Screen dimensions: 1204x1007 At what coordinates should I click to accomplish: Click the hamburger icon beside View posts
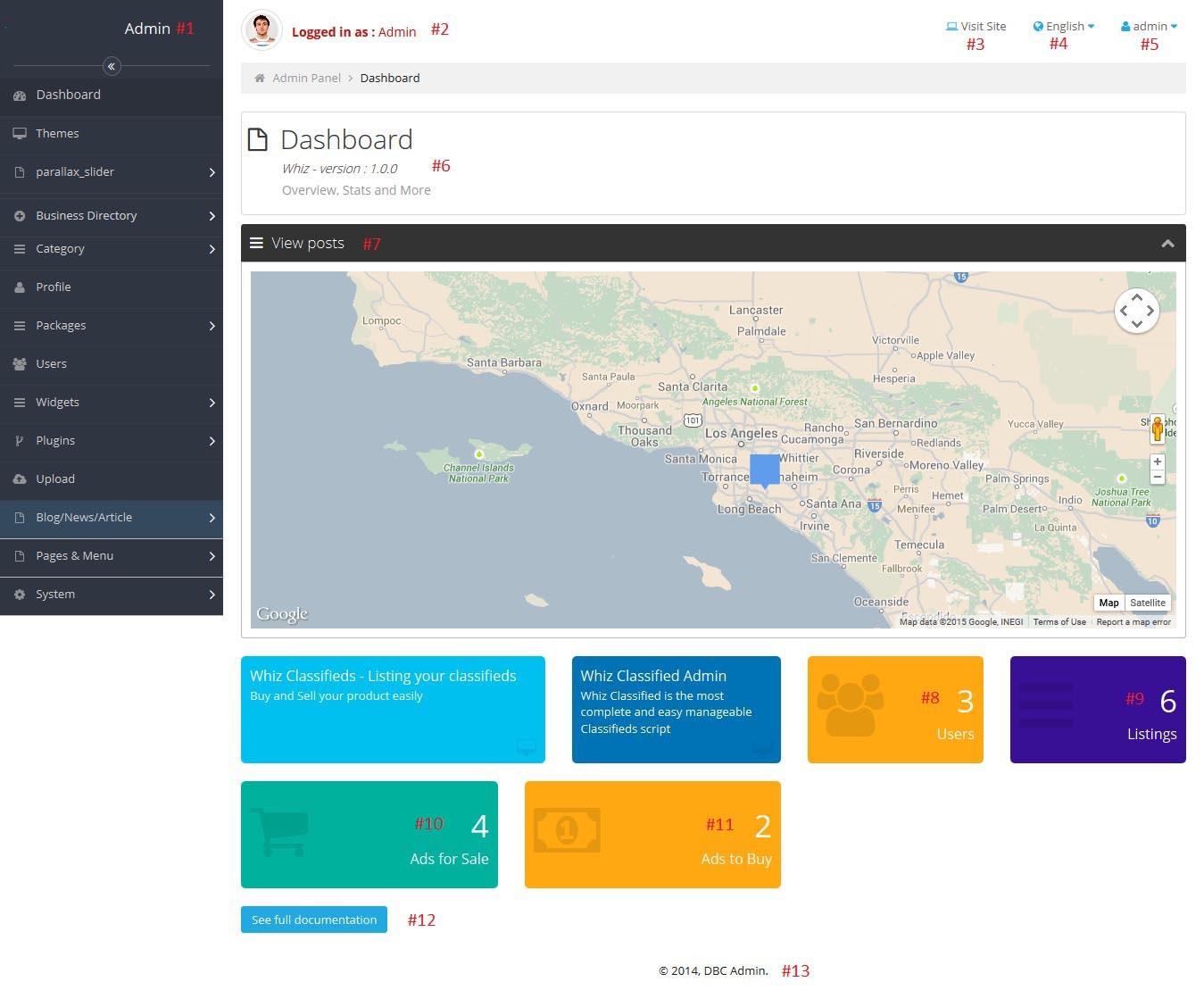point(256,243)
